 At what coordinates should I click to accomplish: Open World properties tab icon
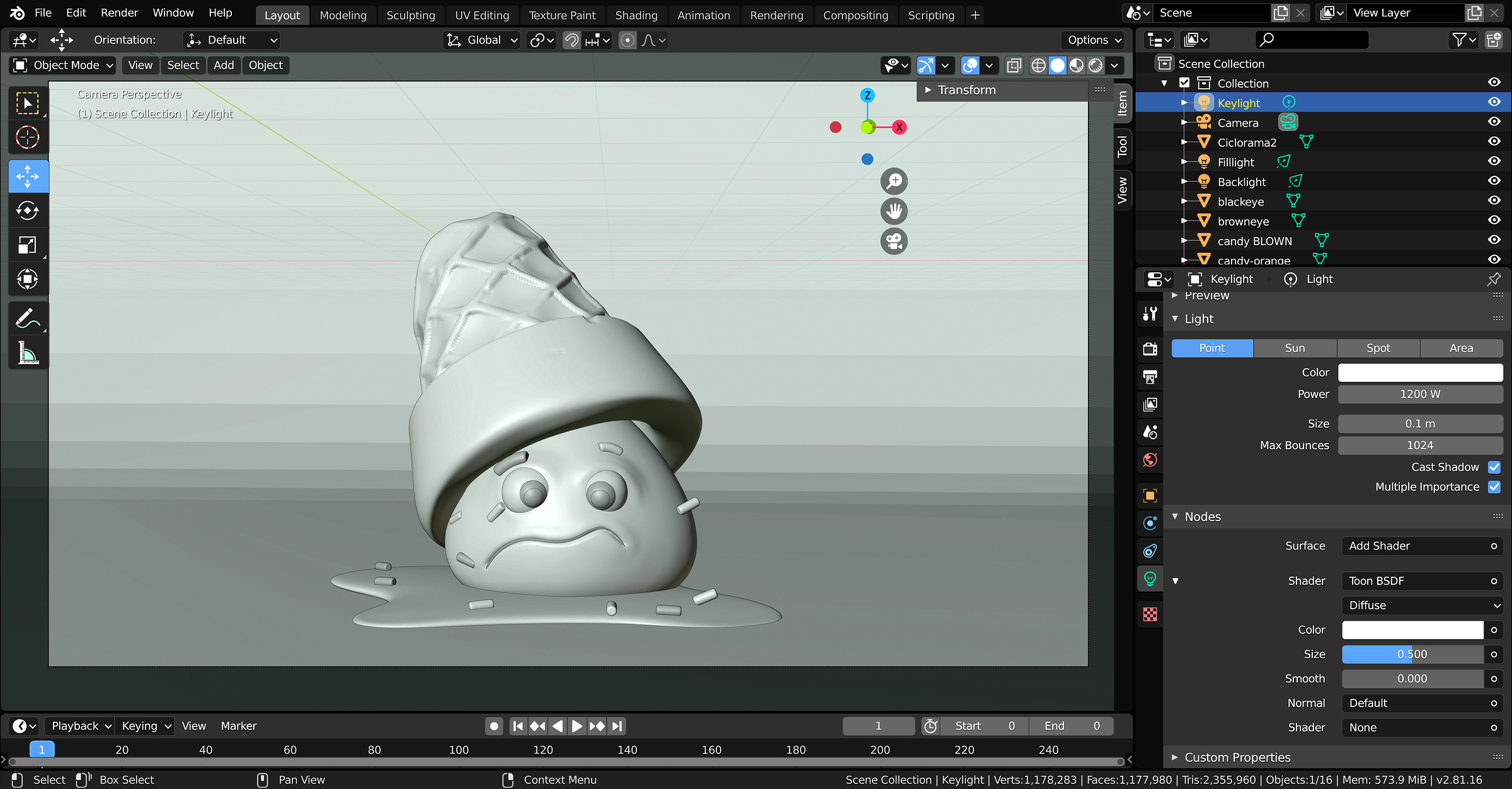click(x=1150, y=460)
